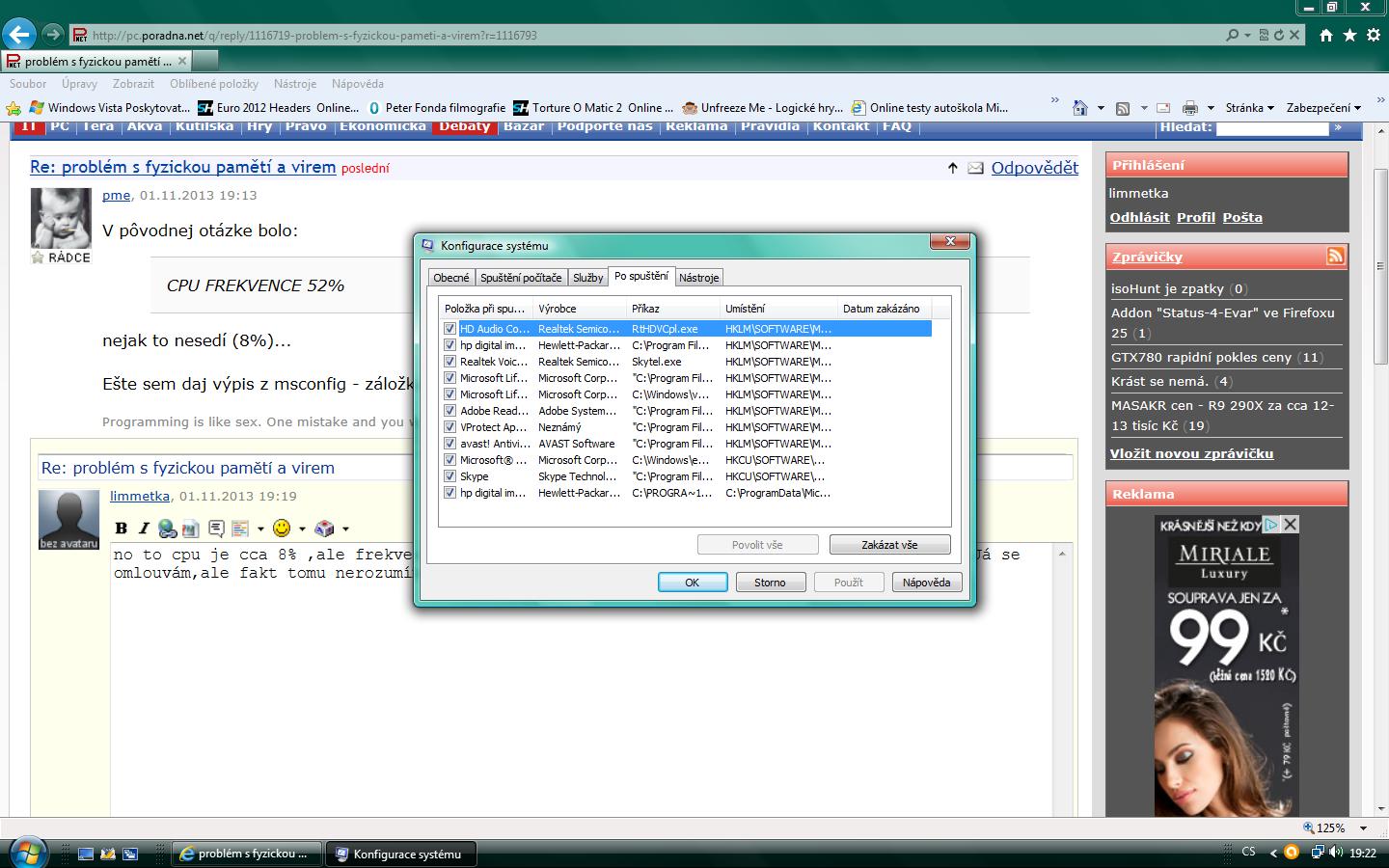The width and height of the screenshot is (1389, 868).
Task: Click the browser Back arrow button
Action: 18,35
